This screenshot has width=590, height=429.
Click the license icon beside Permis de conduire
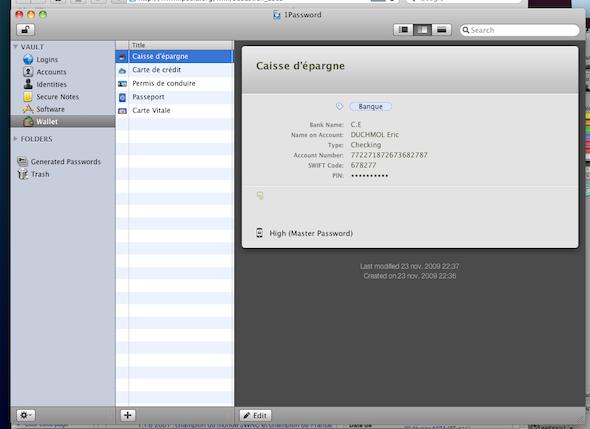[x=122, y=84]
